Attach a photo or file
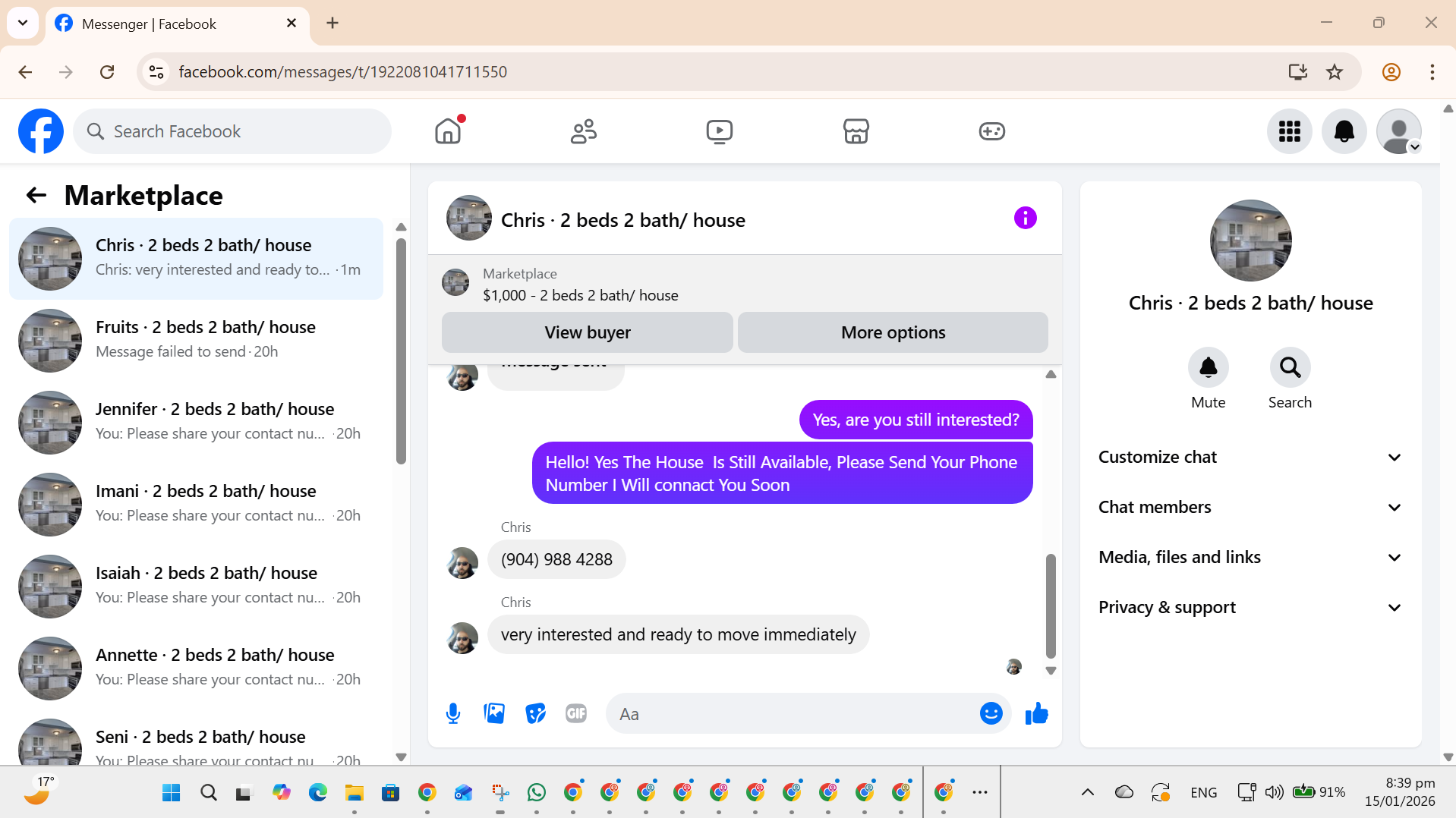 pos(494,713)
